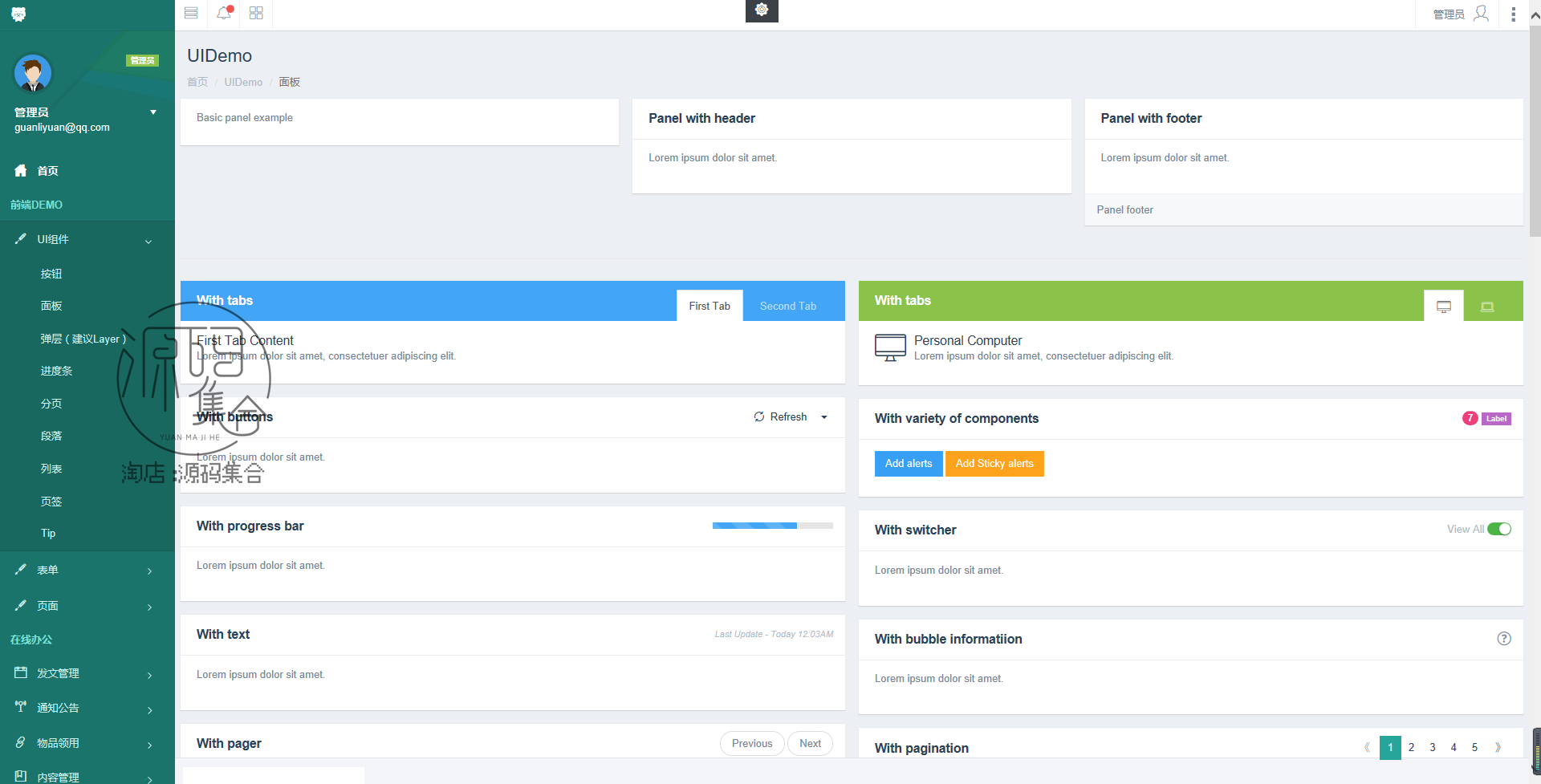Viewport: 1541px width, 784px height.
Task: Click the 通知公告 antenna icon
Action: tap(21, 707)
